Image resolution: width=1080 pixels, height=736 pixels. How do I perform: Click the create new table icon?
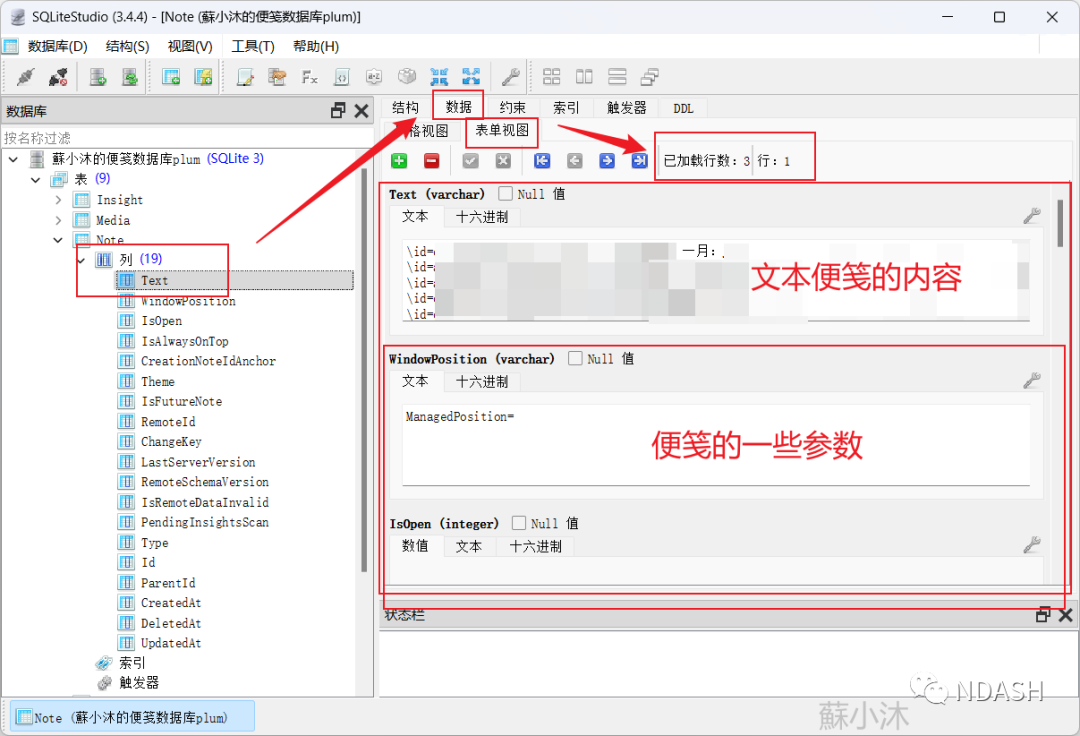click(171, 76)
